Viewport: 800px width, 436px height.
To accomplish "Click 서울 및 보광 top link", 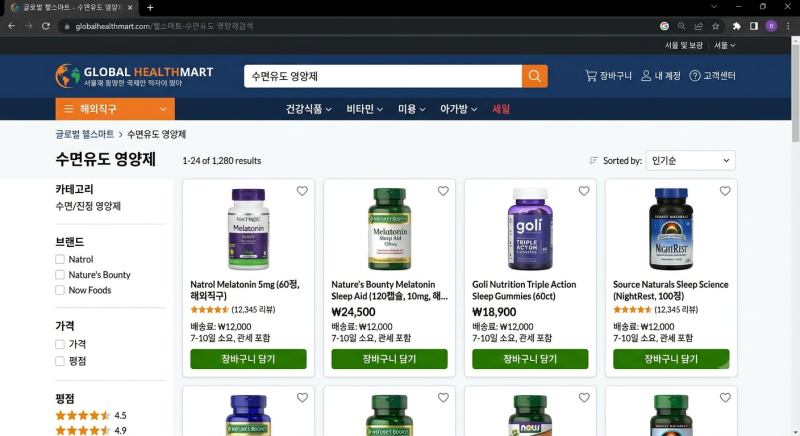I will (x=684, y=45).
